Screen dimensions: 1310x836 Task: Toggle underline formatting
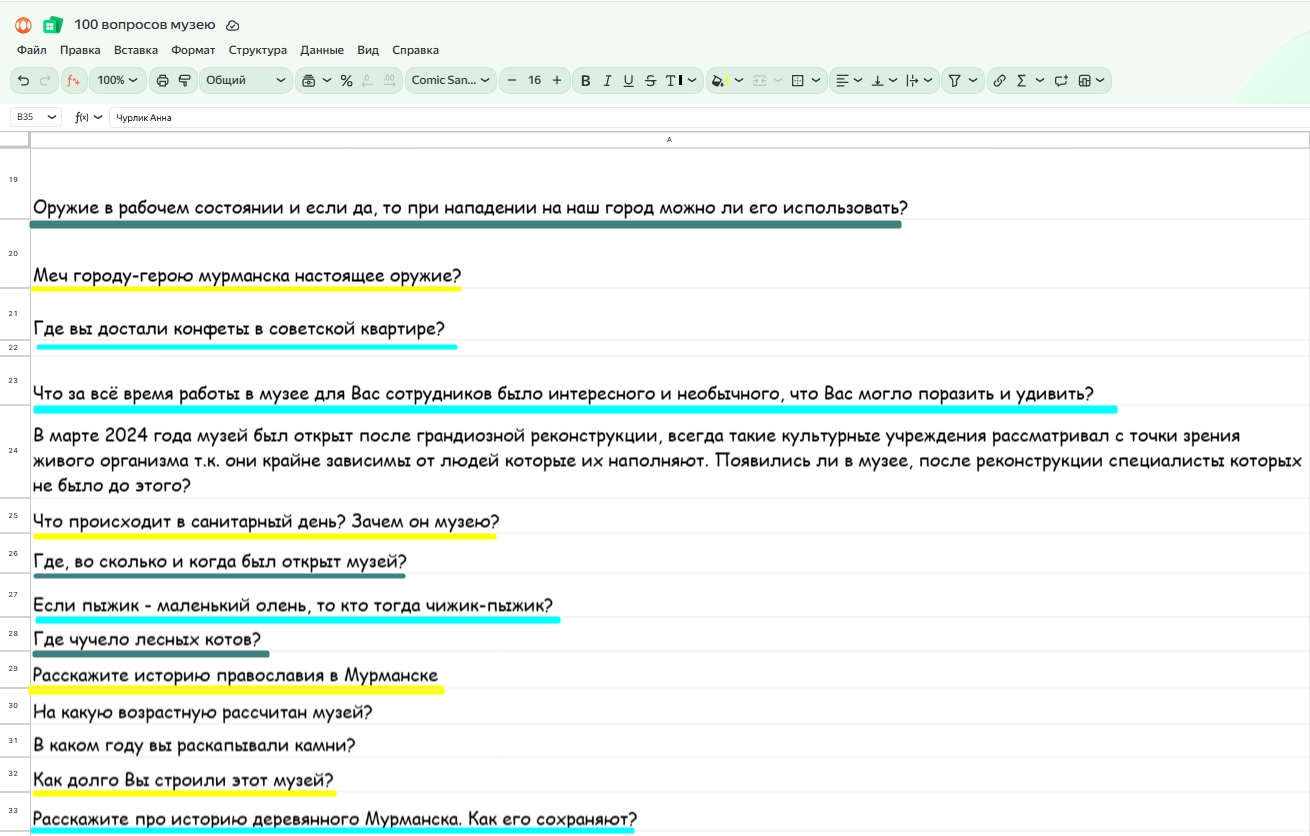click(628, 80)
